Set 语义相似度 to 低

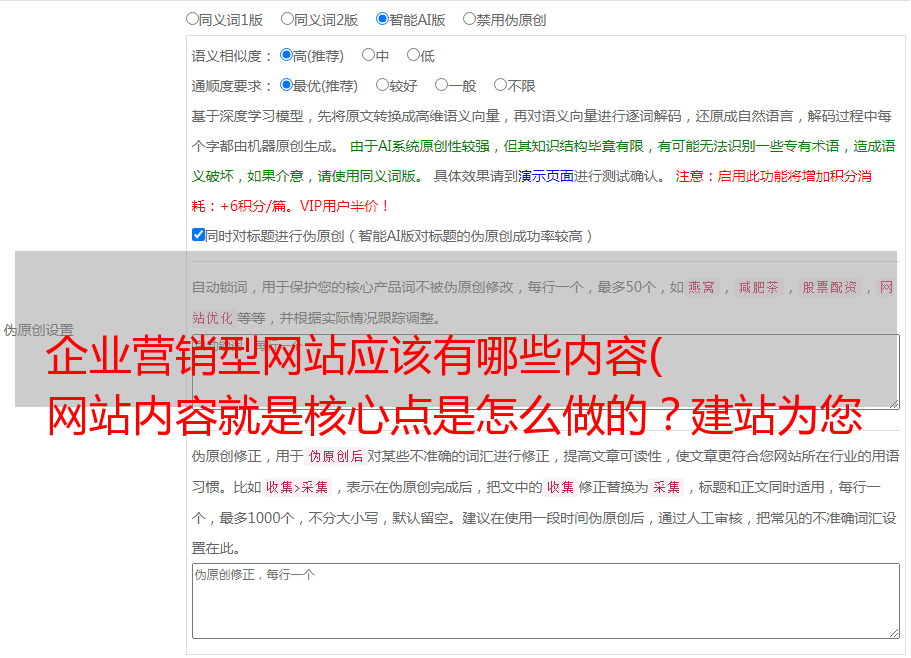[413, 55]
